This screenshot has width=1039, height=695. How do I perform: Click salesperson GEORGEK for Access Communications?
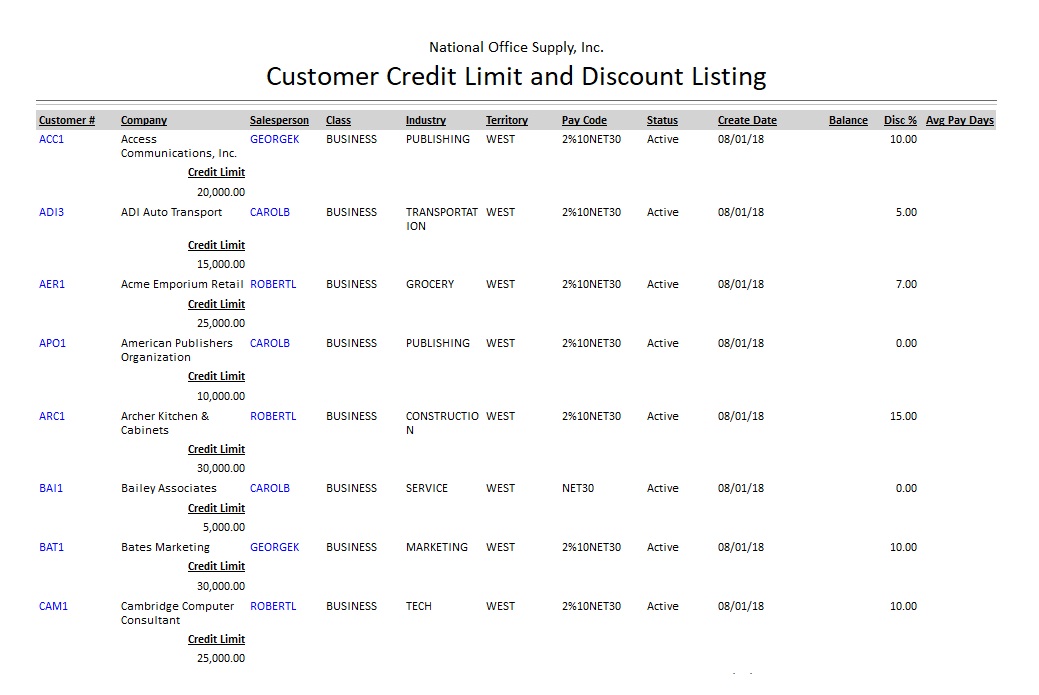(274, 140)
